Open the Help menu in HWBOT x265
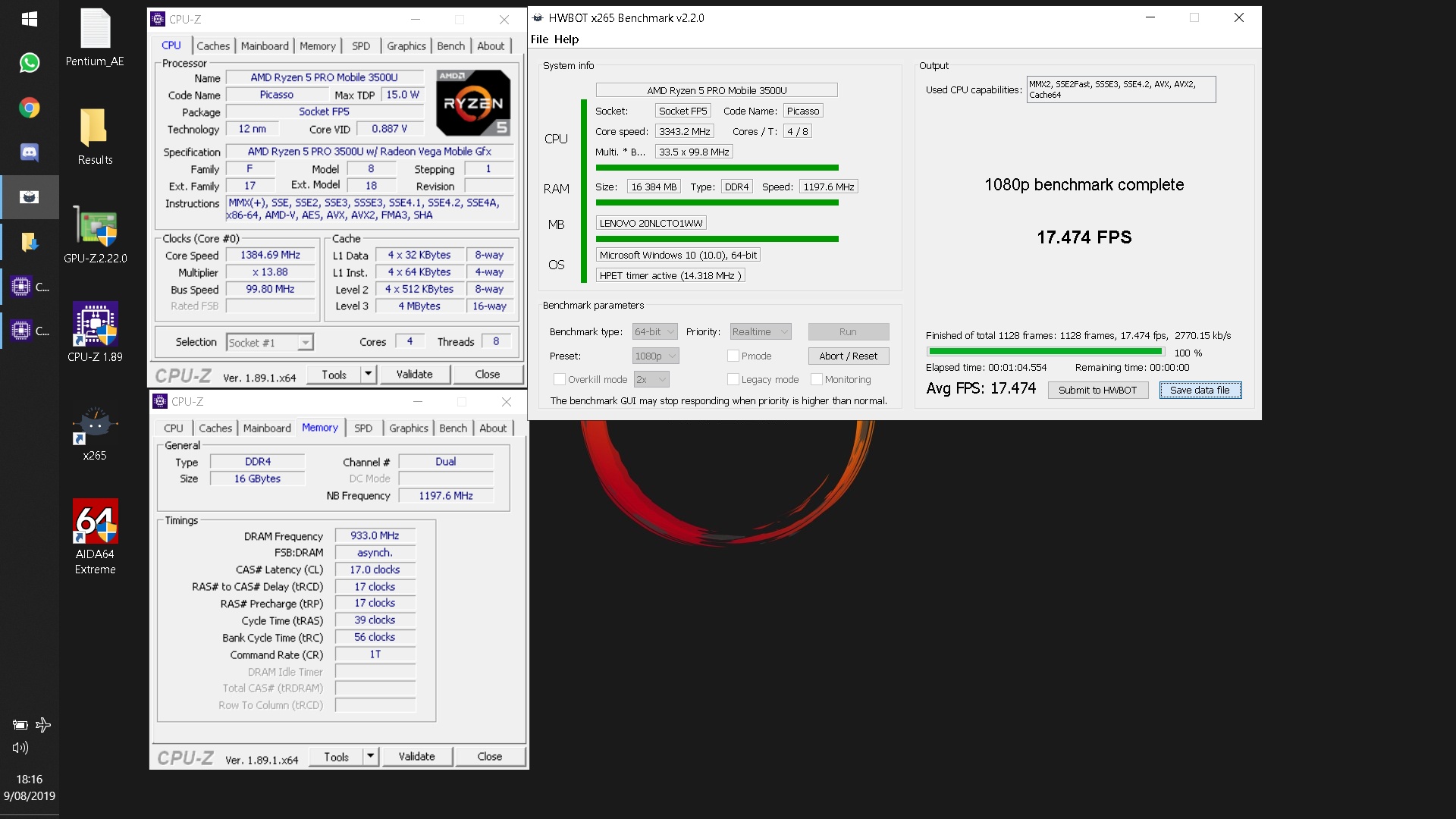Viewport: 1456px width, 819px height. (566, 39)
